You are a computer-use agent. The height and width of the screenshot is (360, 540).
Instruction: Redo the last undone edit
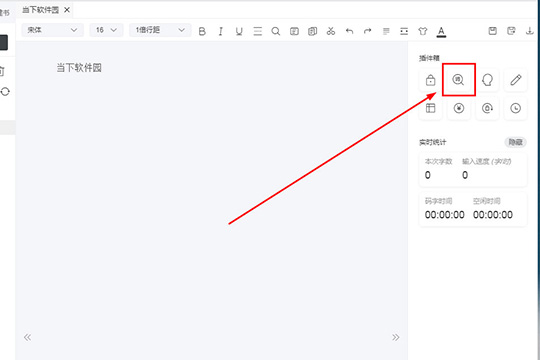coord(367,31)
